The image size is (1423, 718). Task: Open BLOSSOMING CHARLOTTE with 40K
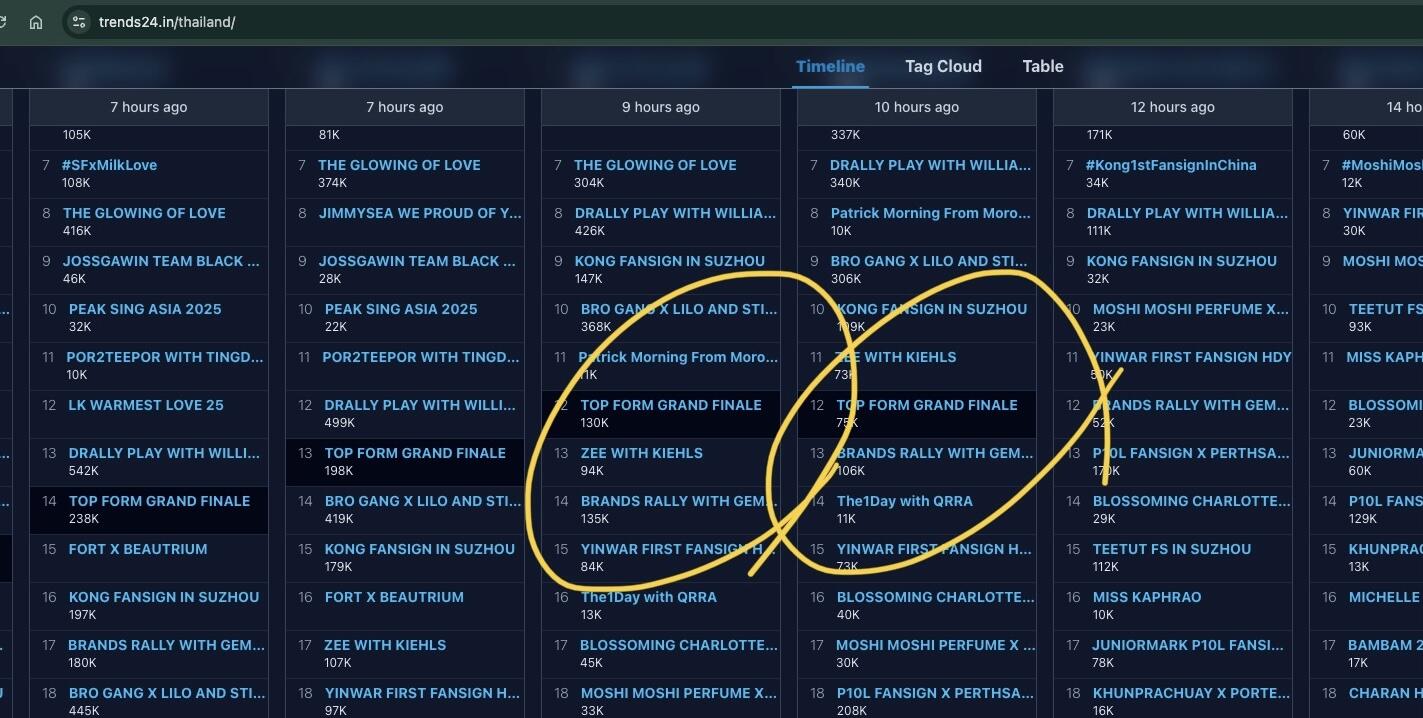[936, 597]
